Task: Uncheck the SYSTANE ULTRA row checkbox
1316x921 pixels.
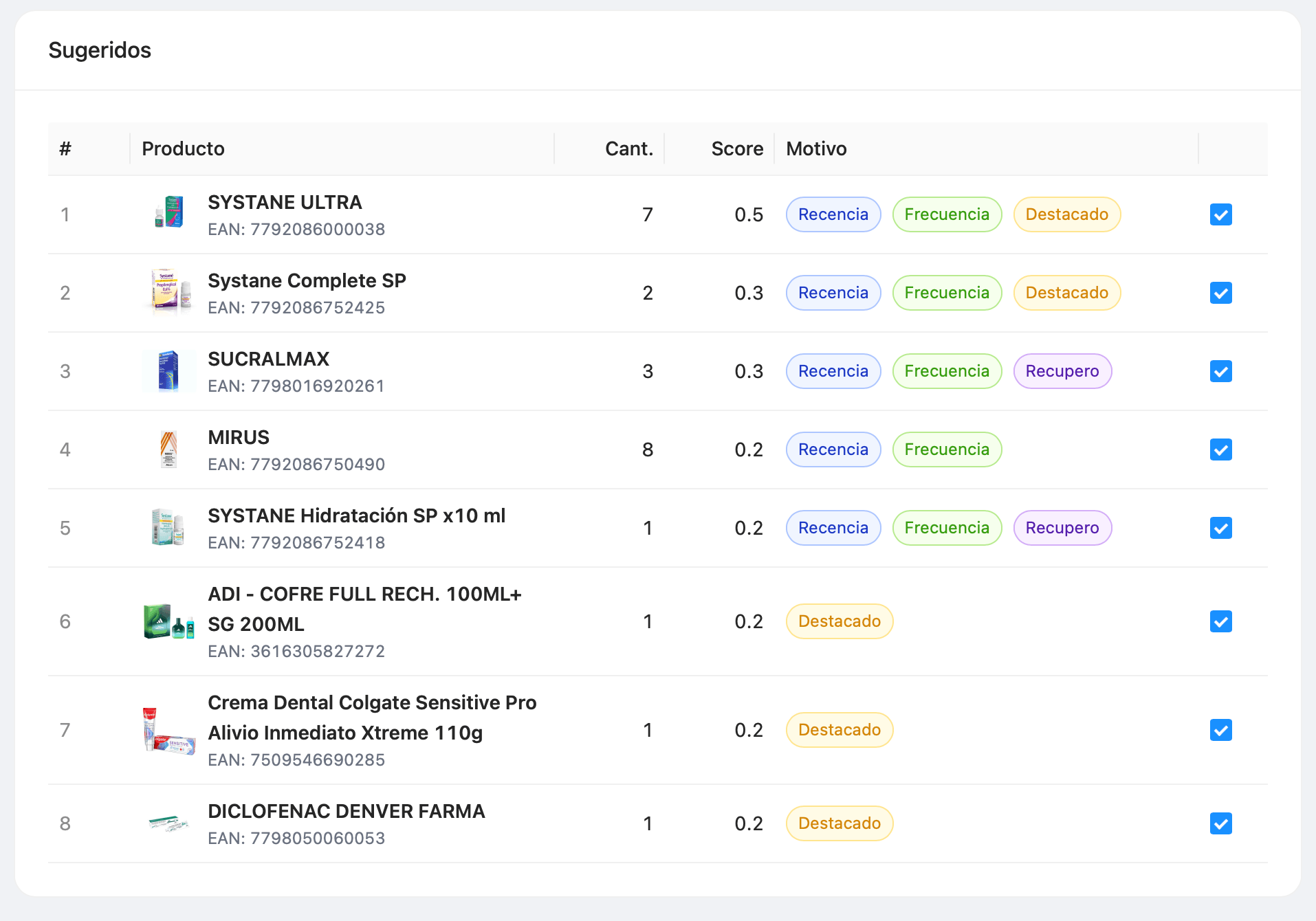Action: point(1220,214)
